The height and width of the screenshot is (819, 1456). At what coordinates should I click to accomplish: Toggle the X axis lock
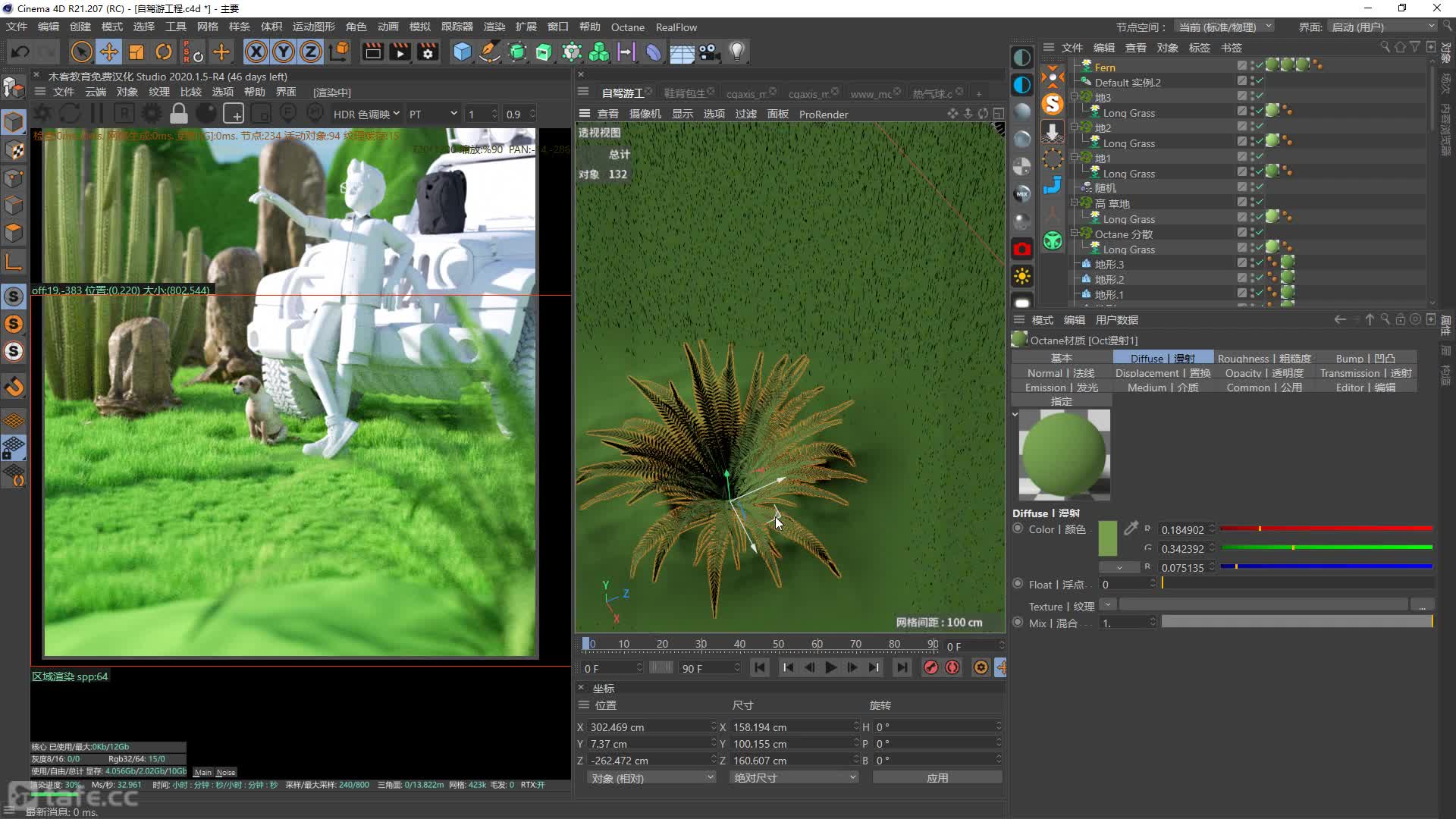[x=256, y=52]
